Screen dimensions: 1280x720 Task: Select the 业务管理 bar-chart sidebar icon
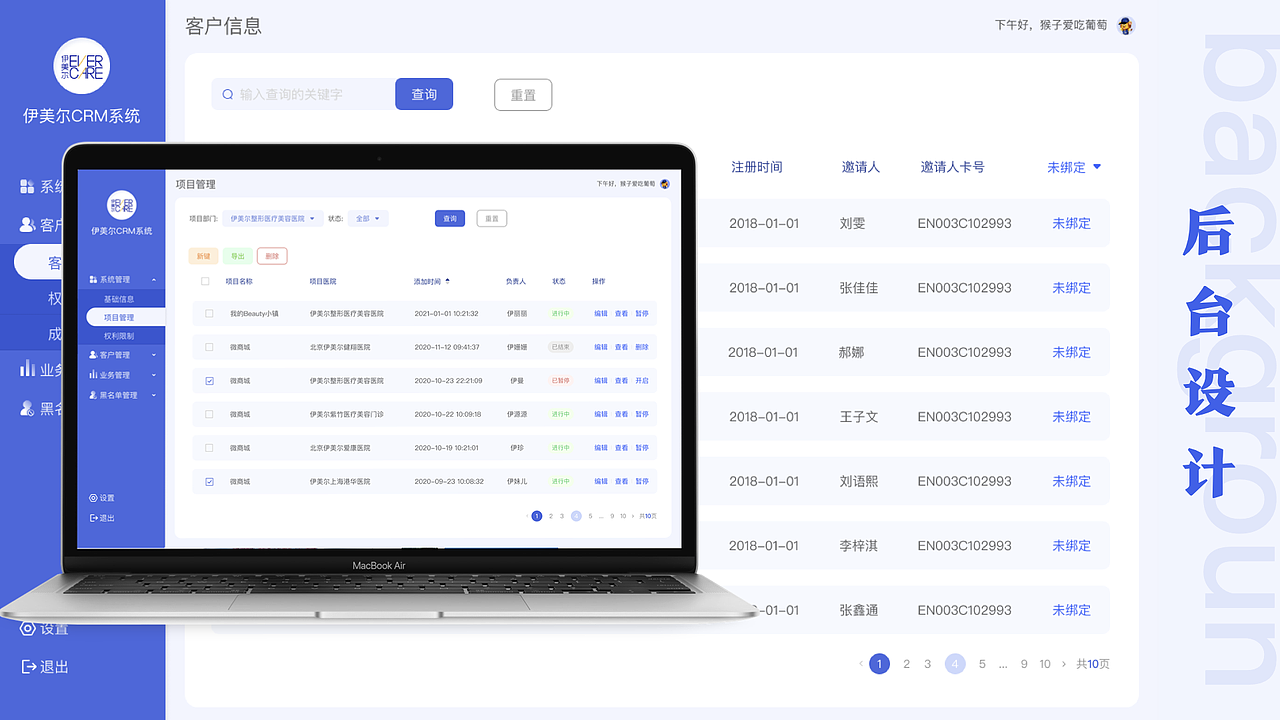pos(95,375)
